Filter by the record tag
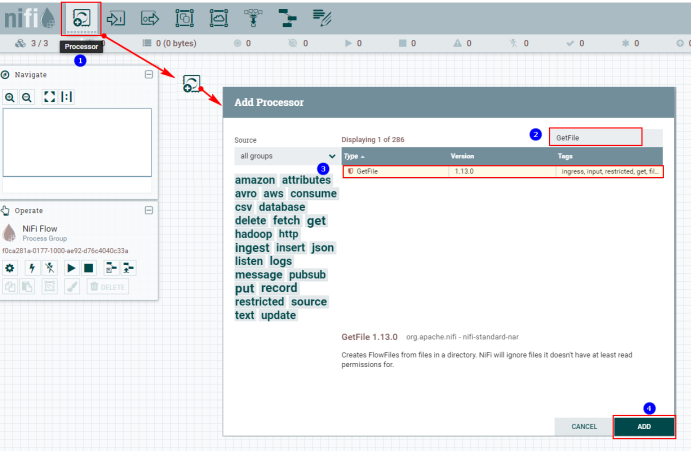The height and width of the screenshot is (451, 692). tap(279, 288)
